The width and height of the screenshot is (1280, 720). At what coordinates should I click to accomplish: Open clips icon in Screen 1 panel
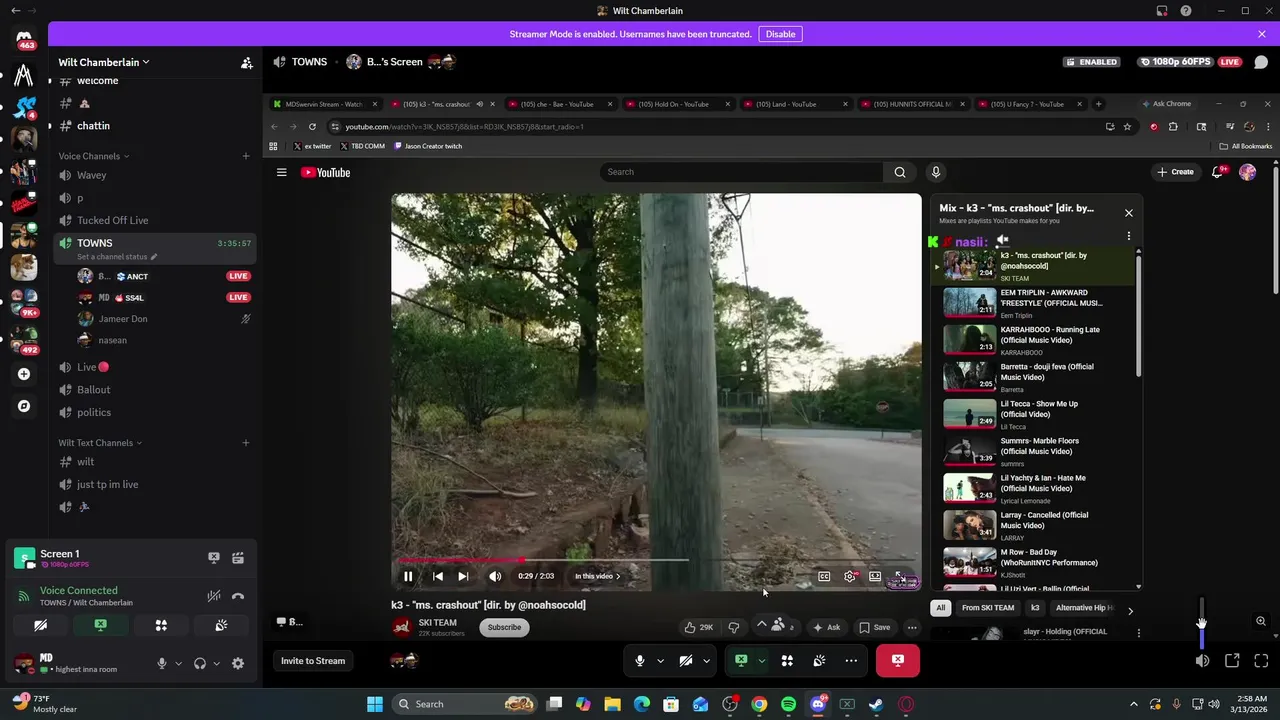[x=238, y=558]
